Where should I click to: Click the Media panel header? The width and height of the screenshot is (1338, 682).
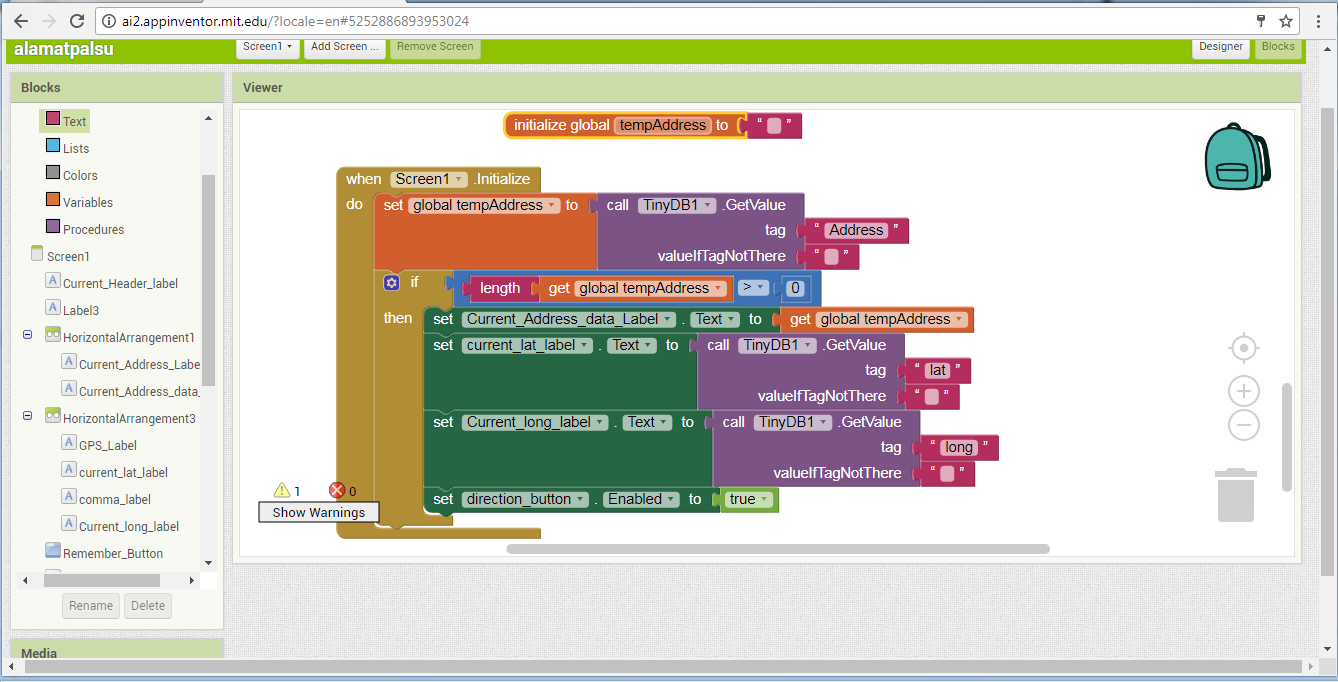tap(117, 651)
